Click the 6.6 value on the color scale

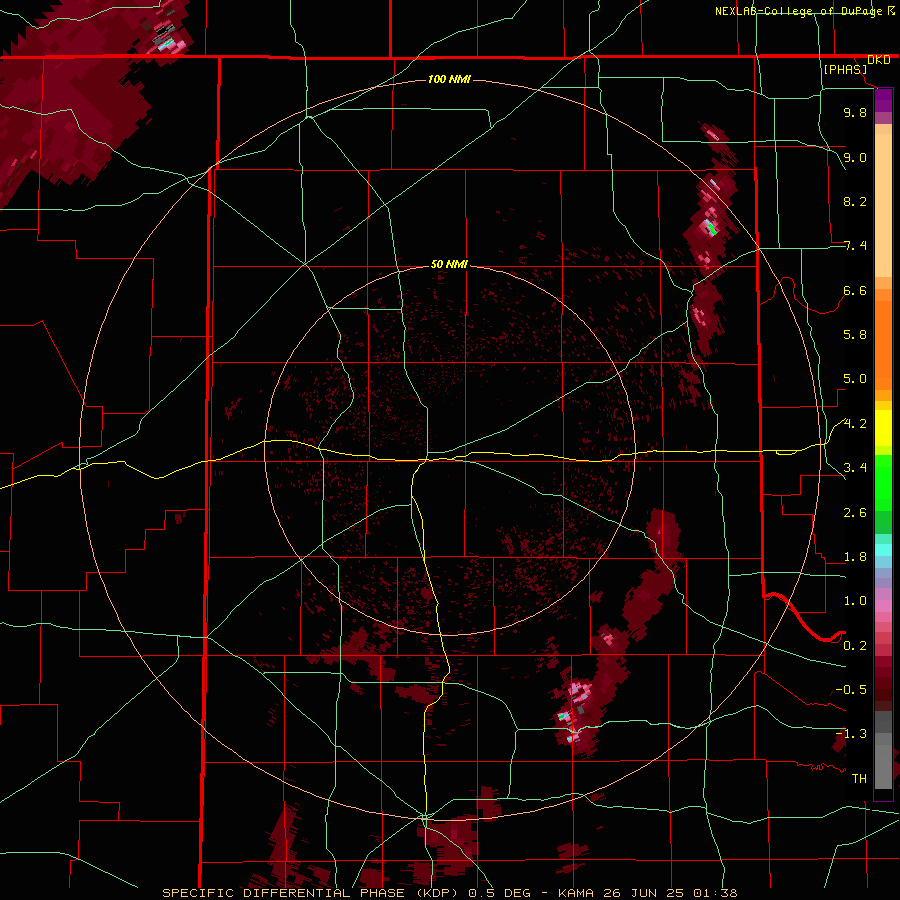pos(855,290)
